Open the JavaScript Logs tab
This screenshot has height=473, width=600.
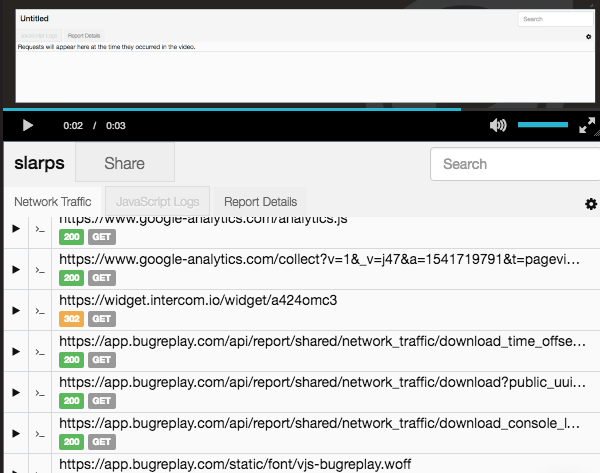click(158, 202)
